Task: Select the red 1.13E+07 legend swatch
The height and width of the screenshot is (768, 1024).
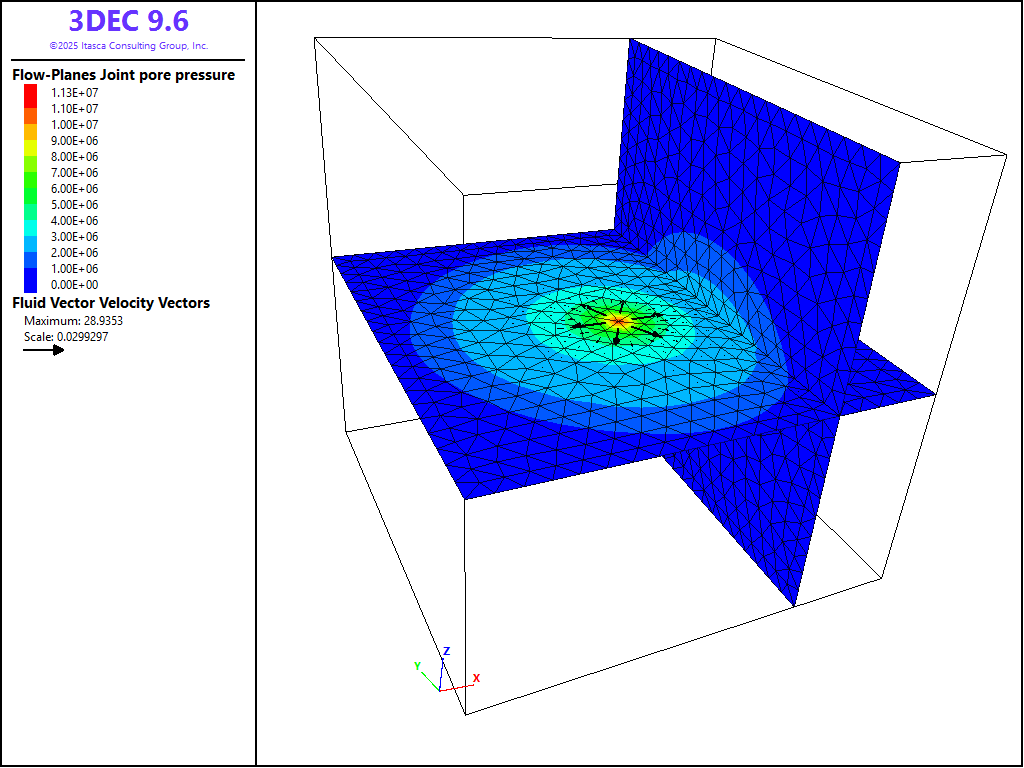Action: (31, 92)
